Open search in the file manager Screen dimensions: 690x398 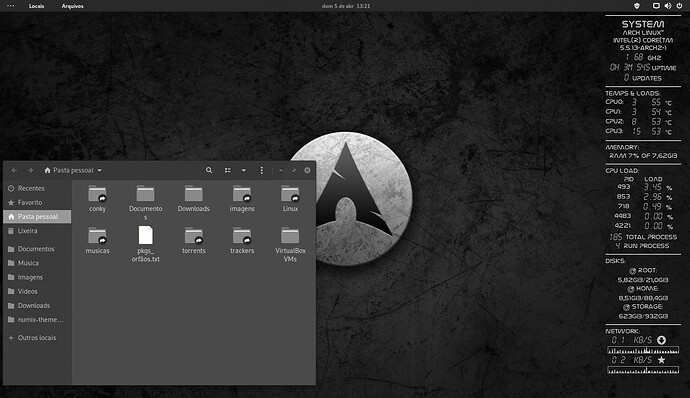coord(209,170)
